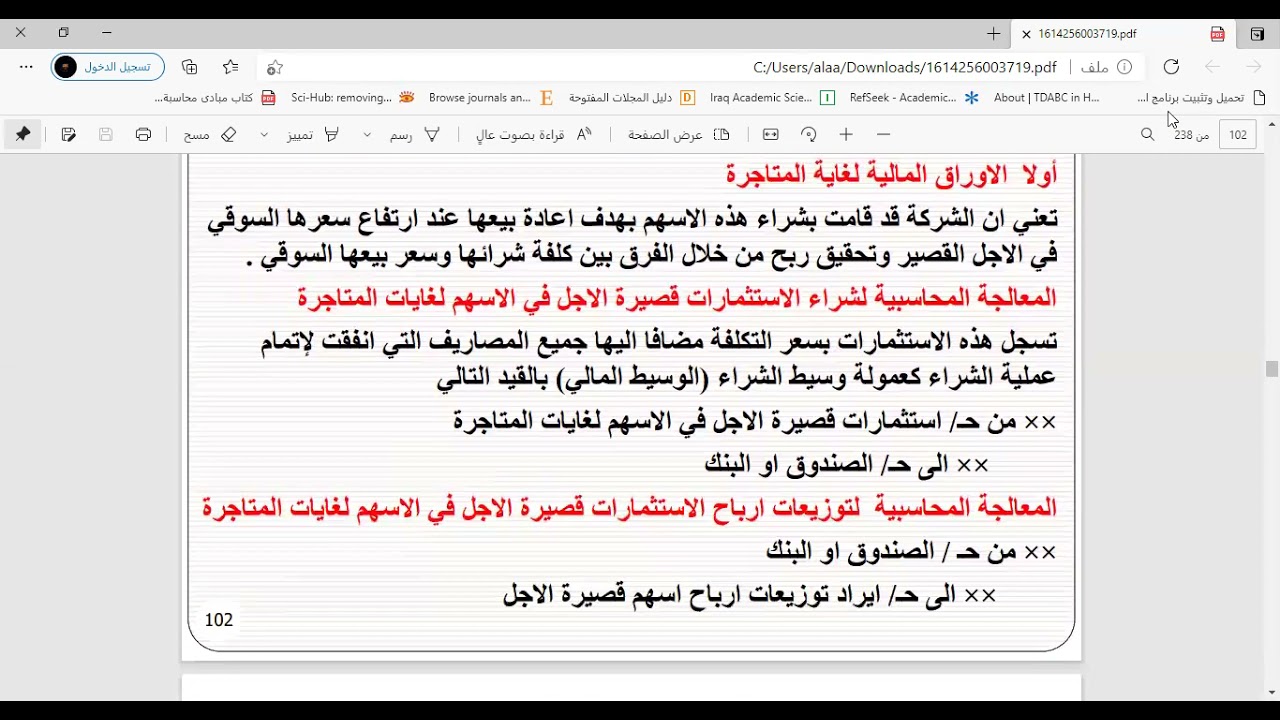Select the eraser tool (مسح)
The image size is (1280, 720).
210,134
